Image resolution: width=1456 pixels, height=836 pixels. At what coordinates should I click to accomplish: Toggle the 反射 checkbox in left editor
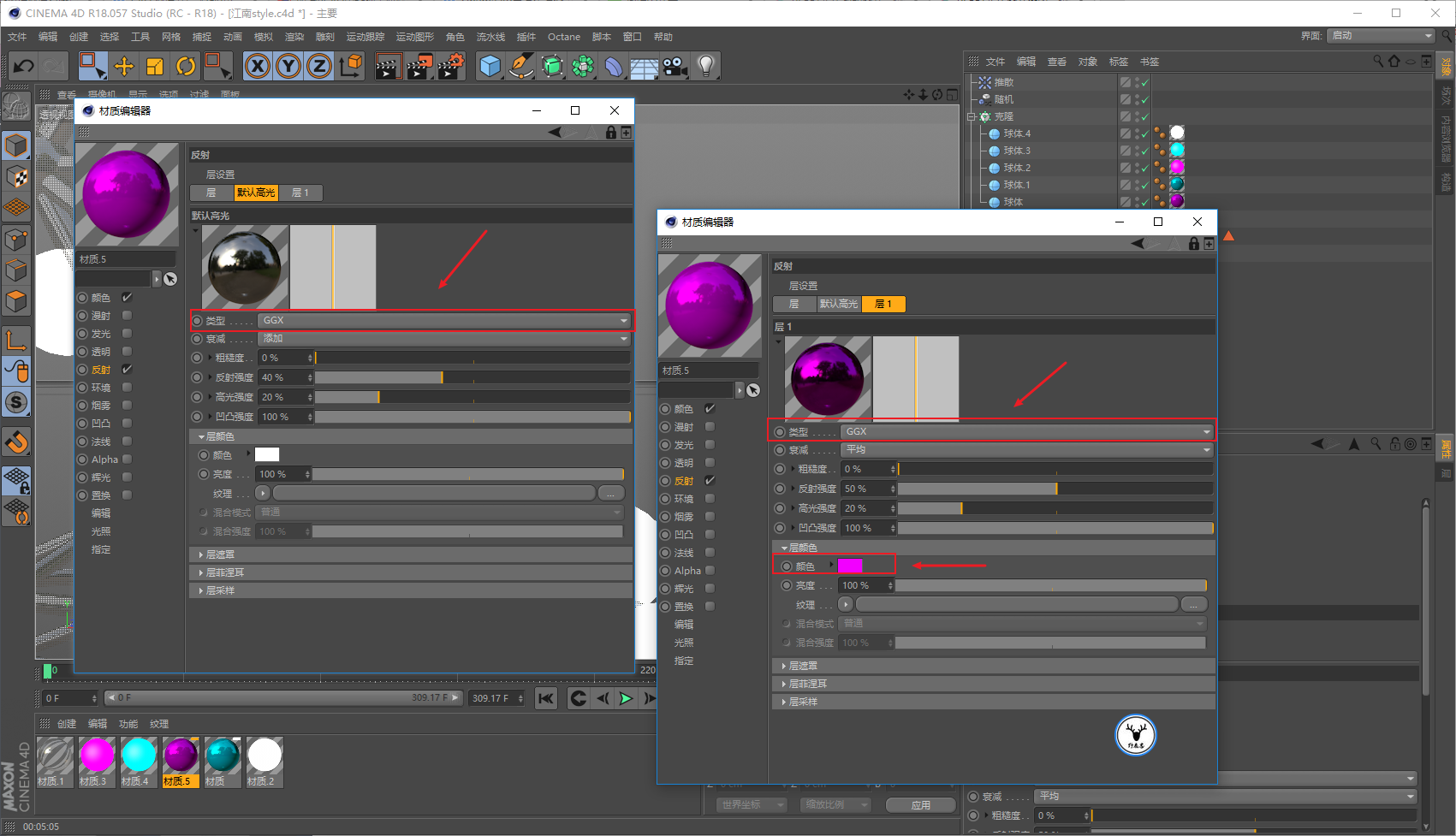pyautogui.click(x=127, y=369)
